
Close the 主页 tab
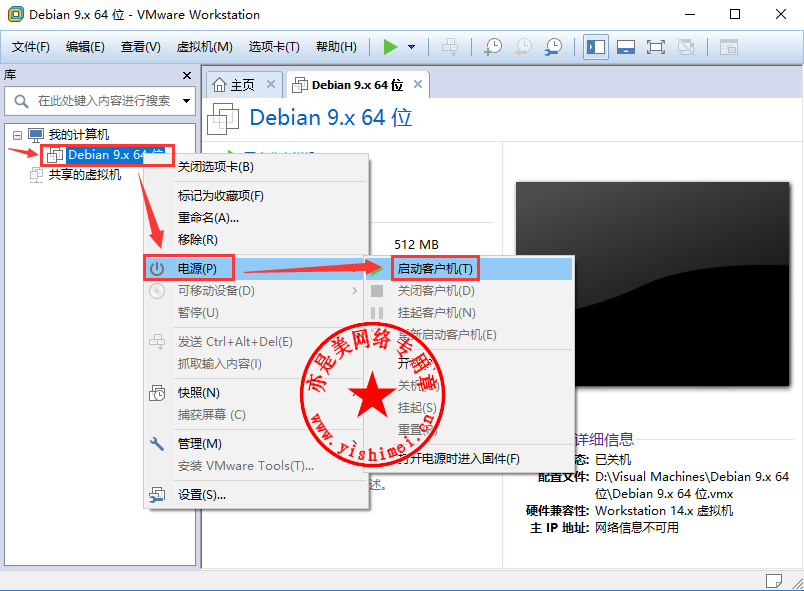[271, 84]
